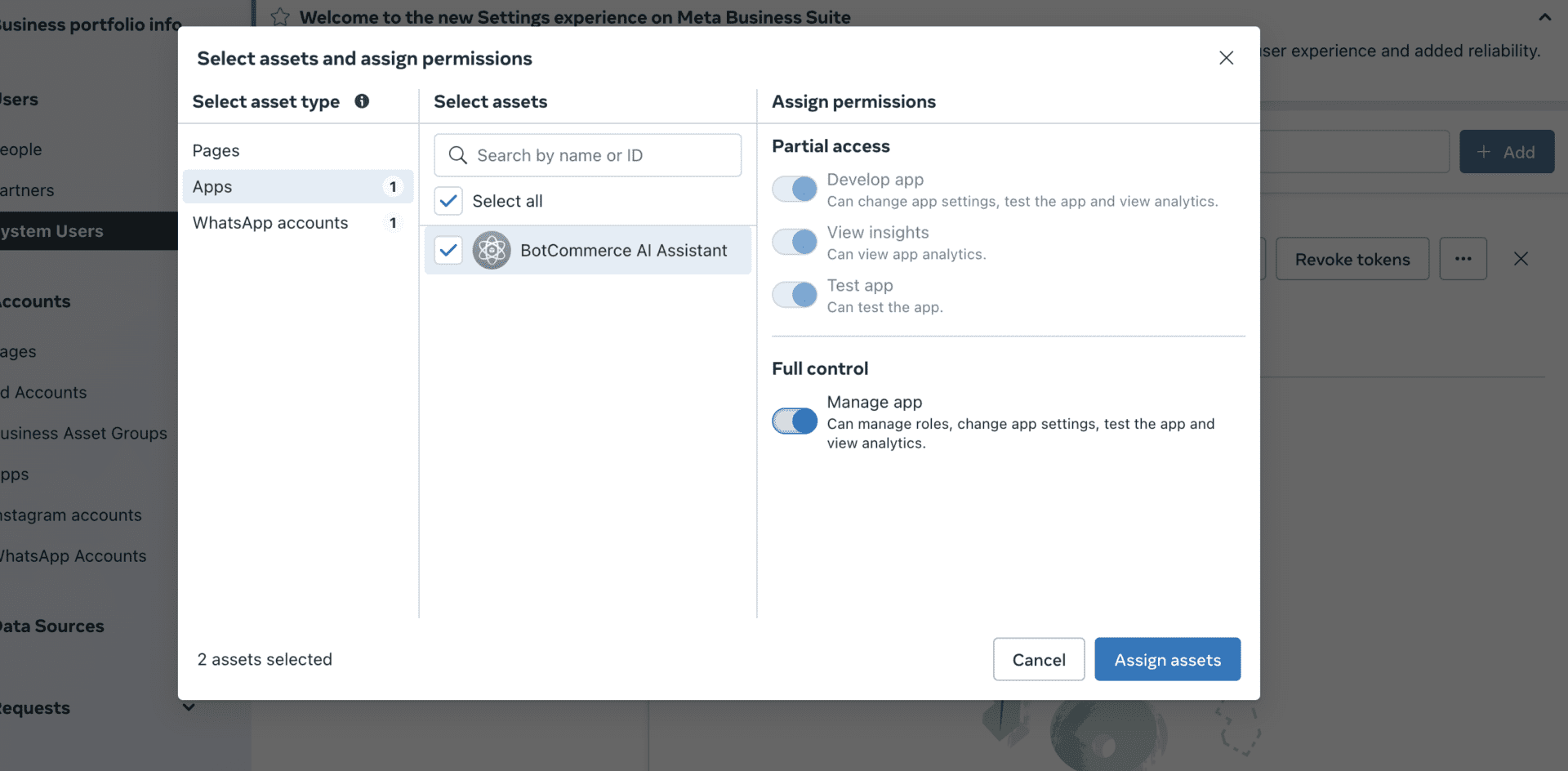The image size is (1568, 771).
Task: Uncheck the BotCommerce AI Assistant checkbox
Action: 448,251
